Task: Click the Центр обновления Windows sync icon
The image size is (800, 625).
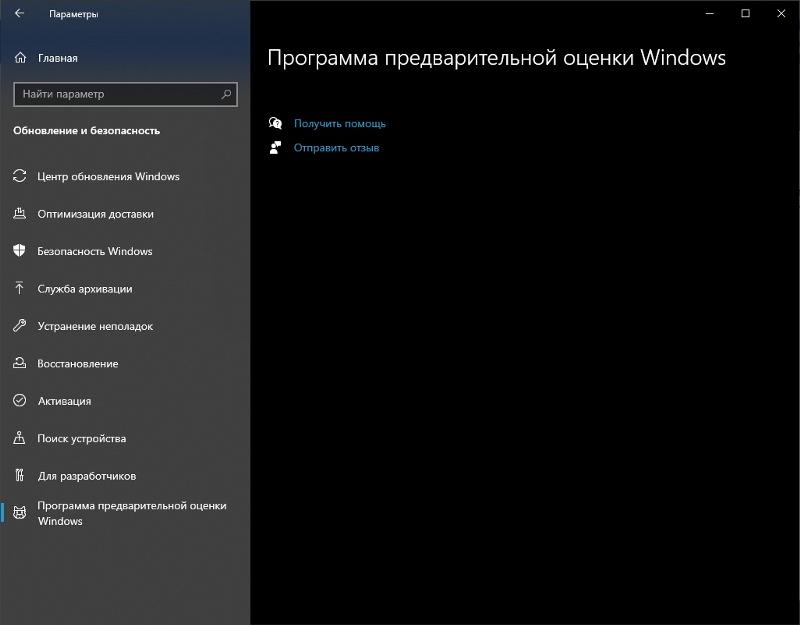Action: tap(19, 176)
